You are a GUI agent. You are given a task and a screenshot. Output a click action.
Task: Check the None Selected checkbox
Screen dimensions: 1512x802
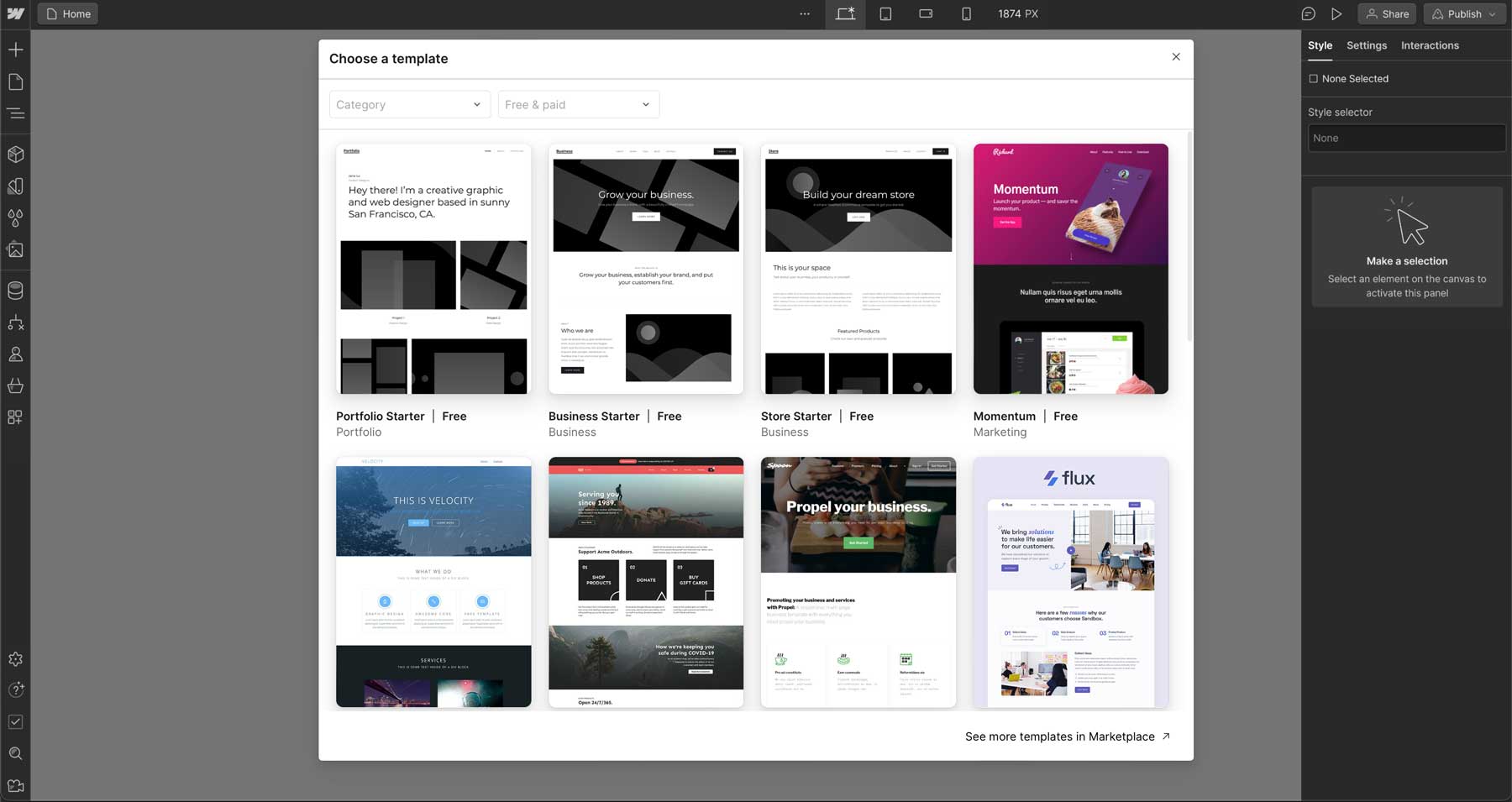tap(1314, 78)
